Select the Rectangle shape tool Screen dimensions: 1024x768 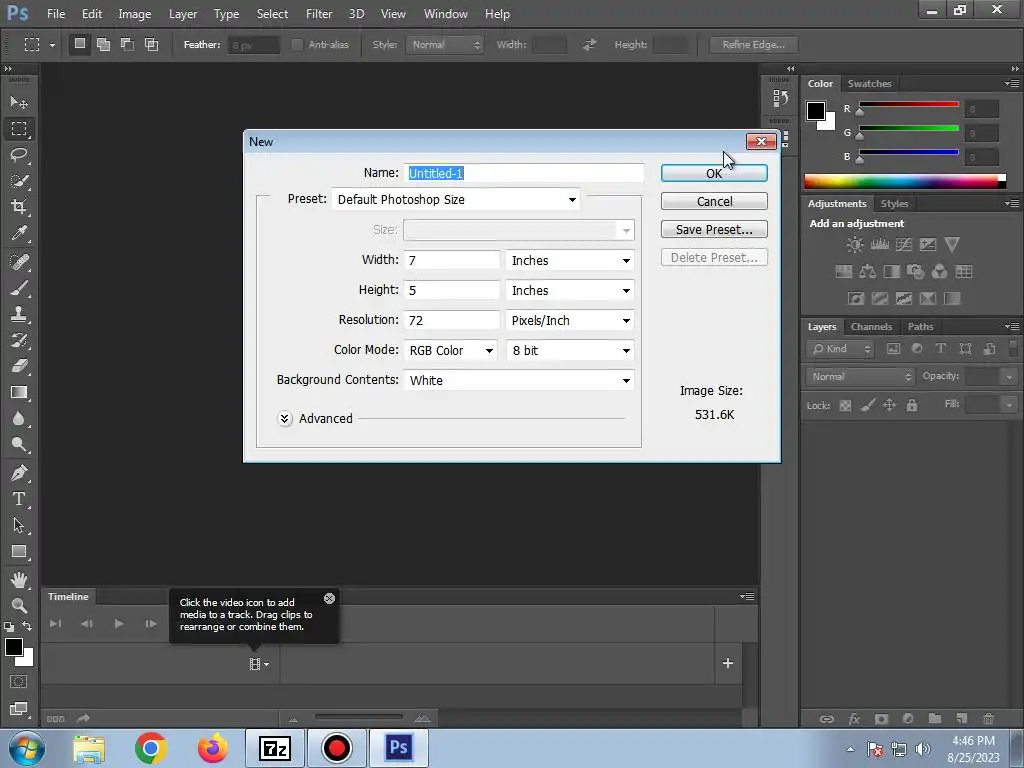(19, 551)
